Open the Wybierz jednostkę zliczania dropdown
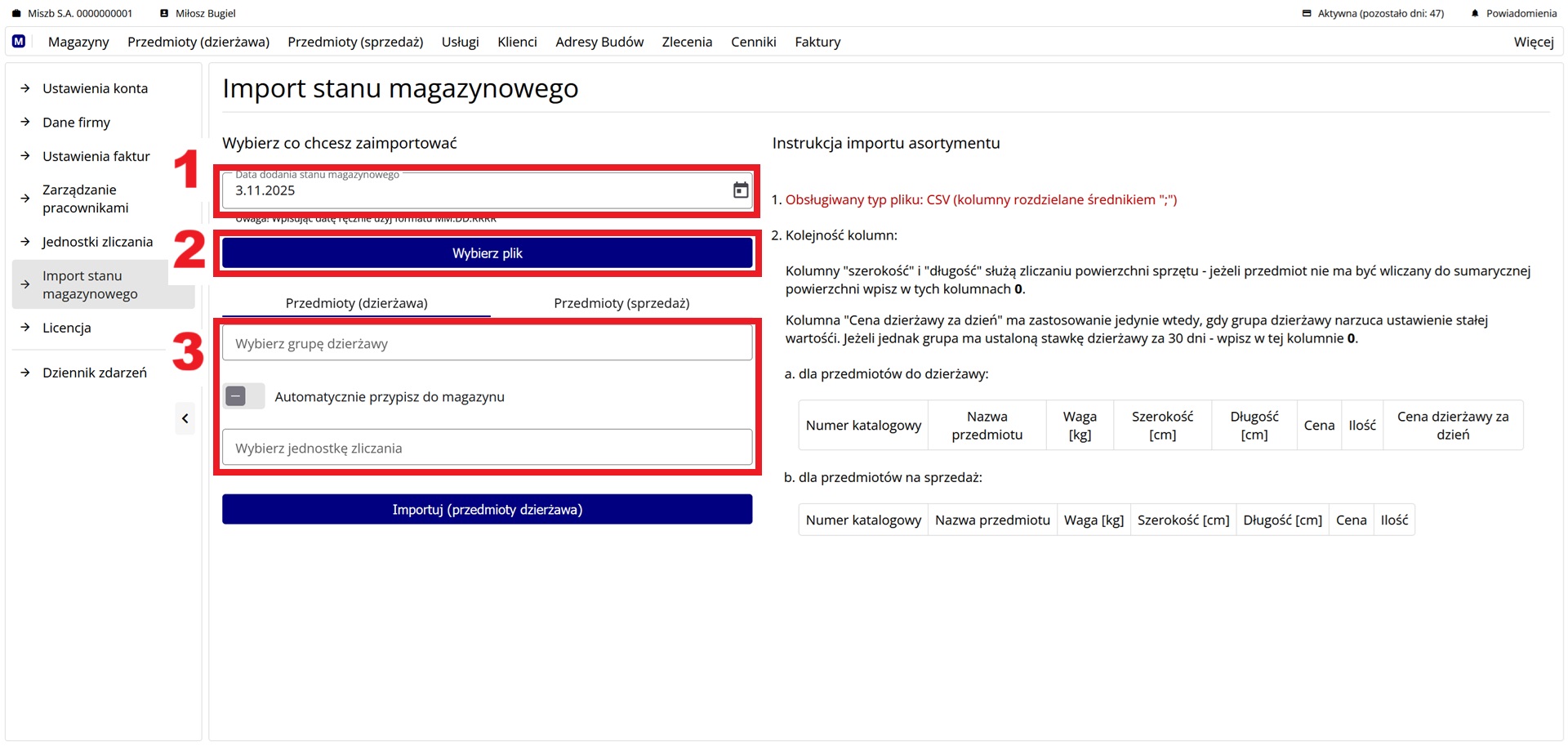The height and width of the screenshot is (746, 1568). tap(487, 447)
